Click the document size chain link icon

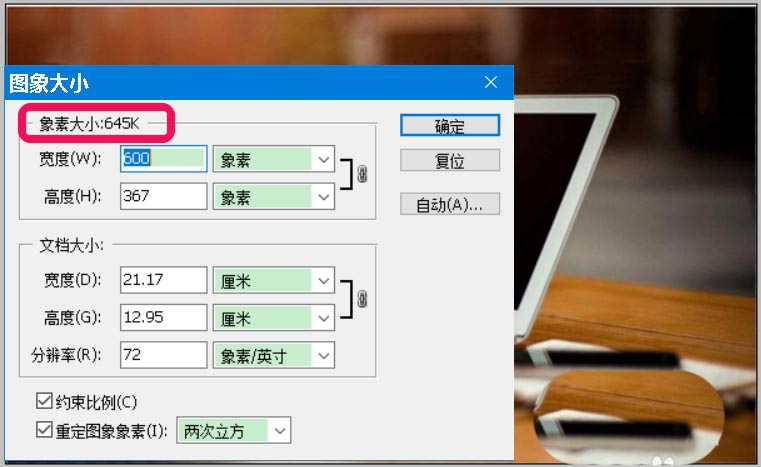[362, 300]
